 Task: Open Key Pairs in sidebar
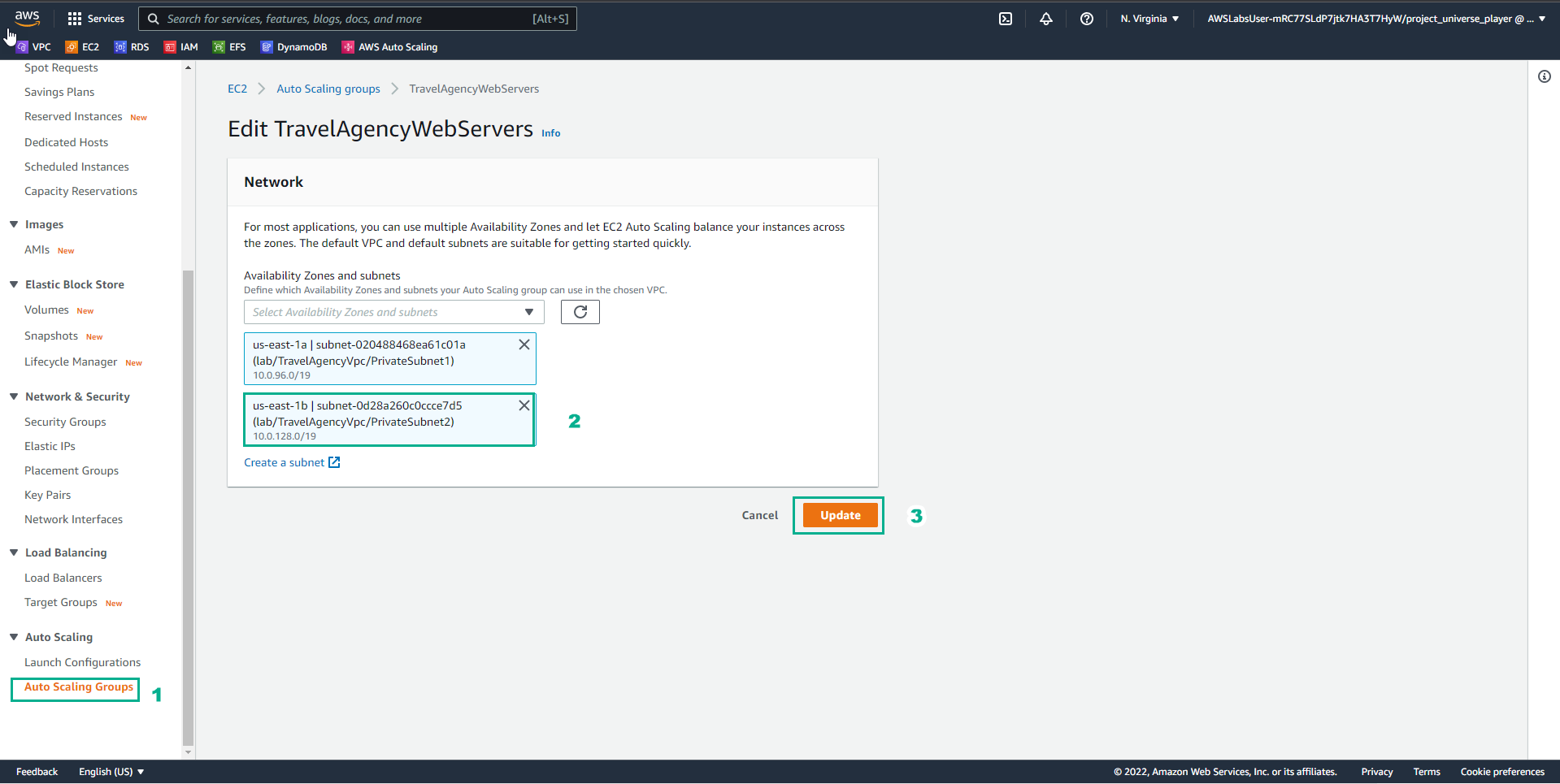click(x=47, y=495)
